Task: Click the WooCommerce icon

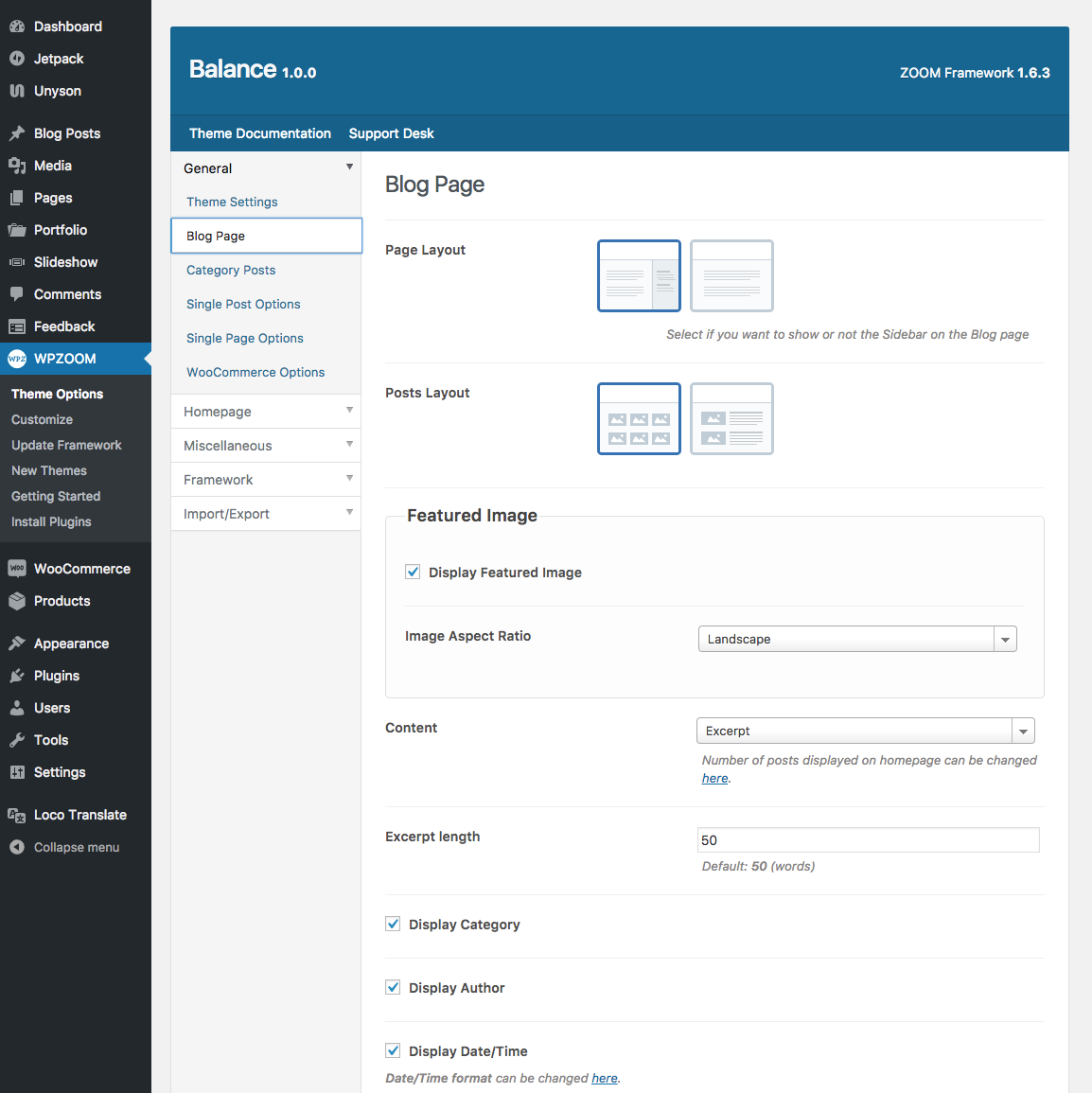Action: coord(17,569)
